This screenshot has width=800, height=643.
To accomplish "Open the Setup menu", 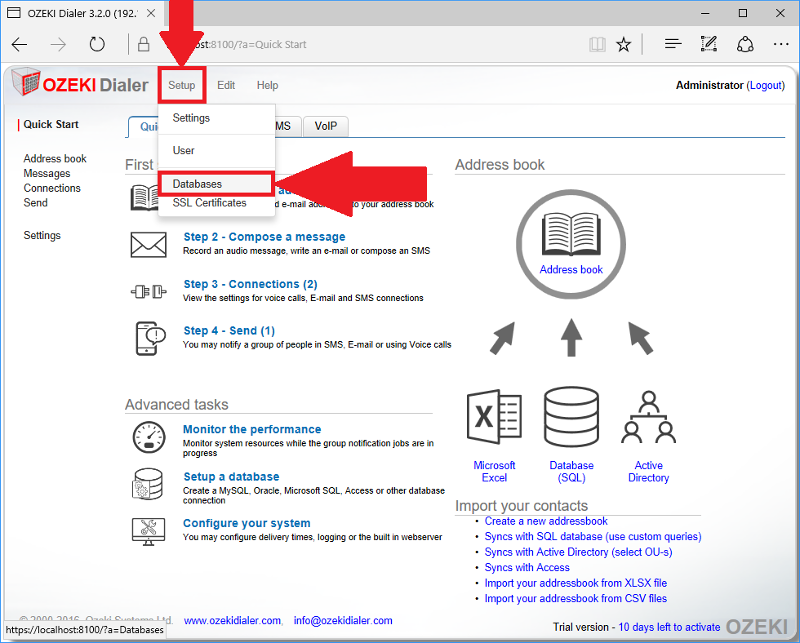I will click(x=181, y=85).
